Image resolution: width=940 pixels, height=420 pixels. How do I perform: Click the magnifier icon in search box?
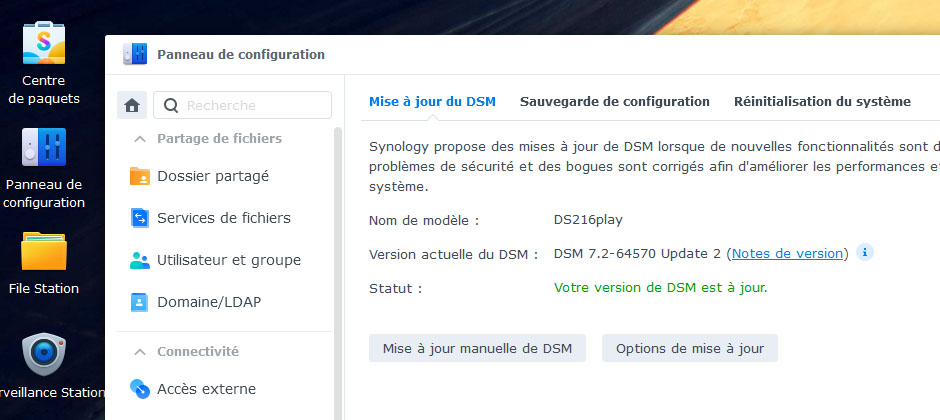point(171,106)
